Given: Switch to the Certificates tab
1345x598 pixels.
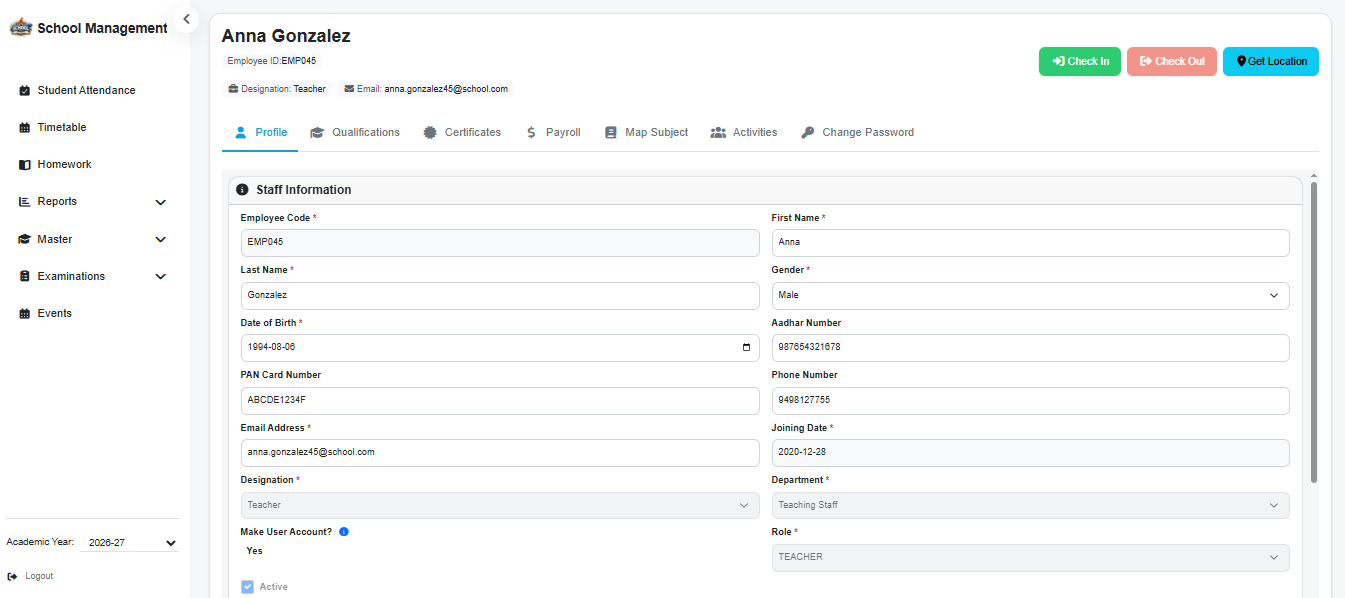Looking at the screenshot, I should (462, 132).
